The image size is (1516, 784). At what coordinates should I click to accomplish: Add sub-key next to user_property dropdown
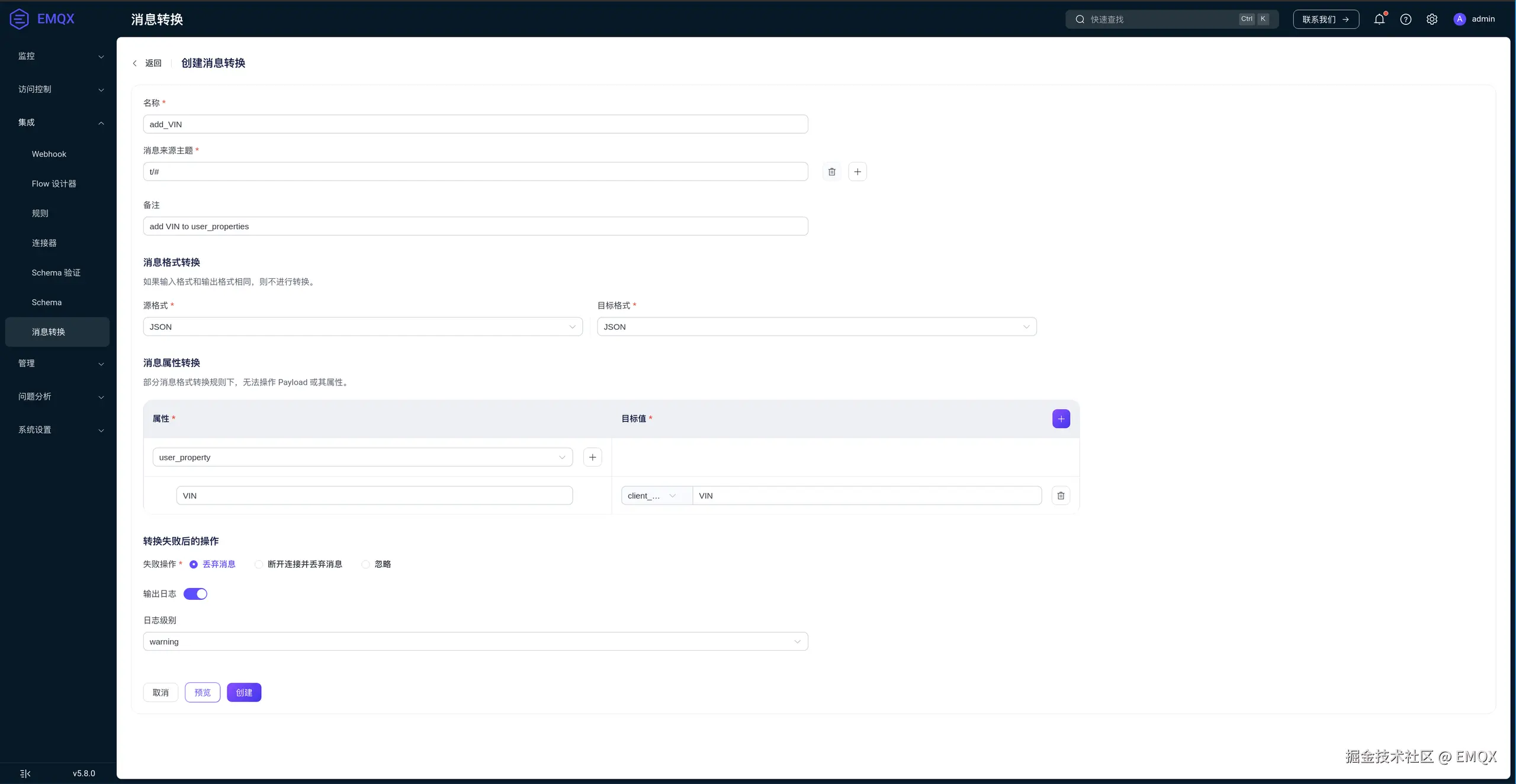(x=592, y=457)
